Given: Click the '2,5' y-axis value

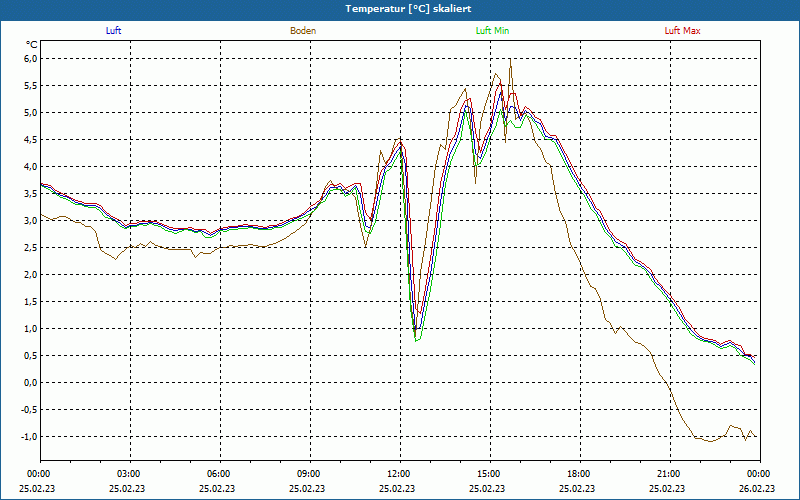Looking at the screenshot, I should point(31,248).
